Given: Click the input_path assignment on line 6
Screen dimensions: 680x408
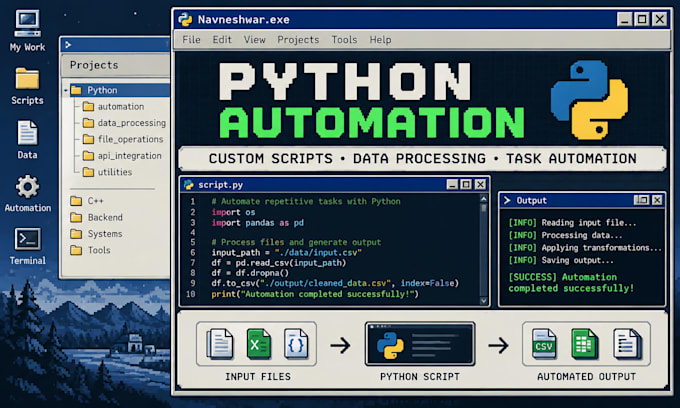Looking at the screenshot, I should [x=287, y=253].
